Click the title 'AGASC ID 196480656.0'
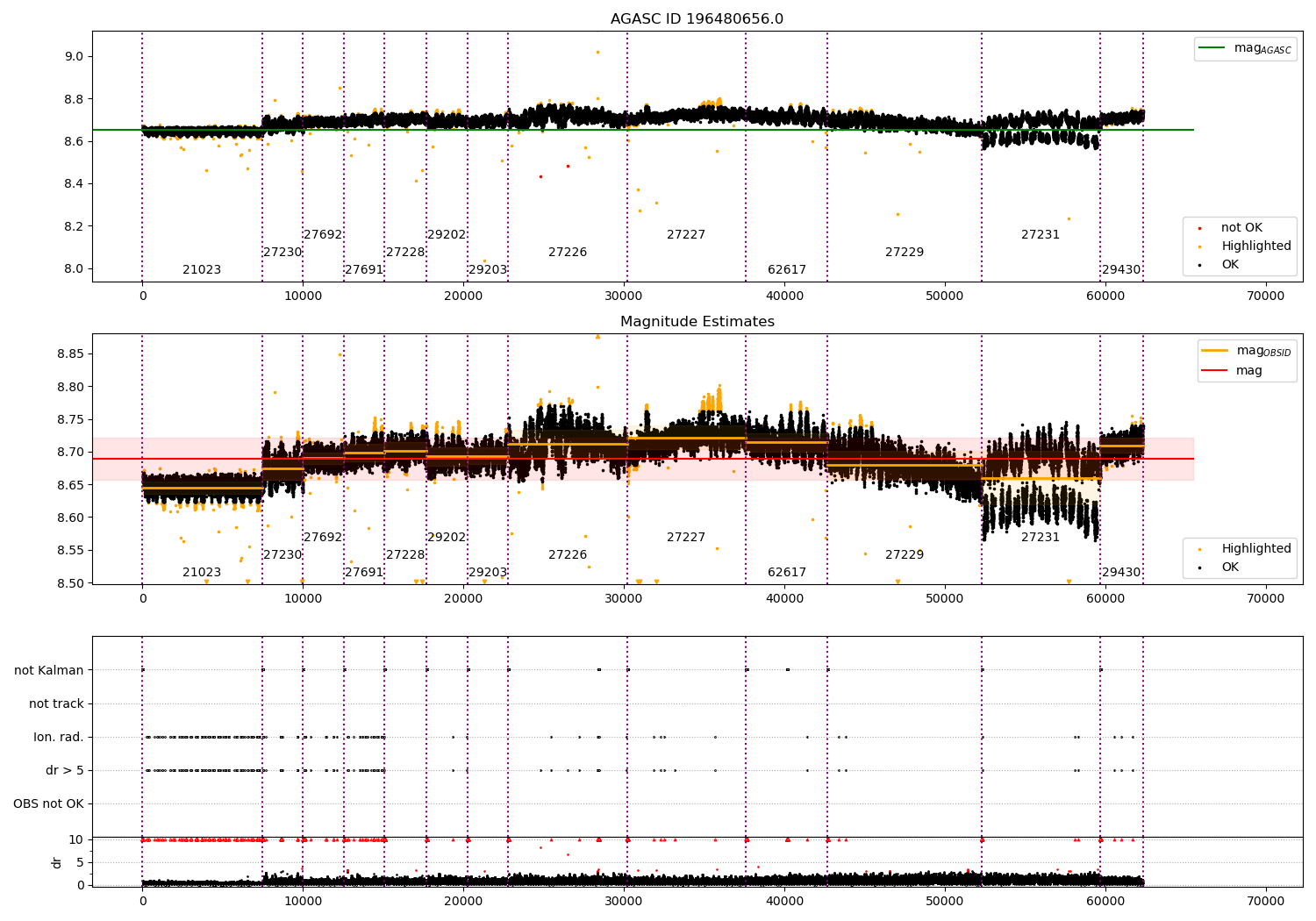The image size is (1316, 921). (x=697, y=19)
